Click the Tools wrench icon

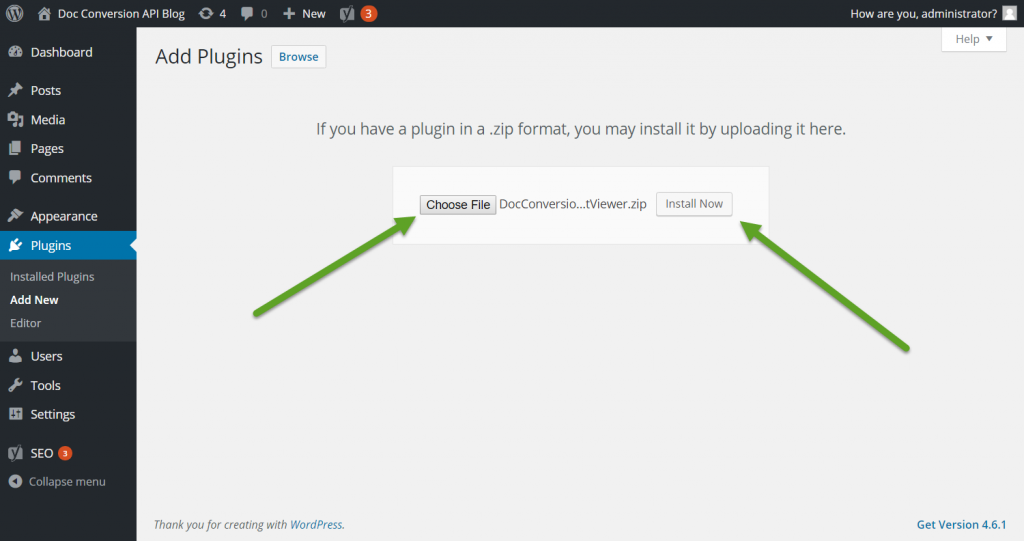[16, 384]
